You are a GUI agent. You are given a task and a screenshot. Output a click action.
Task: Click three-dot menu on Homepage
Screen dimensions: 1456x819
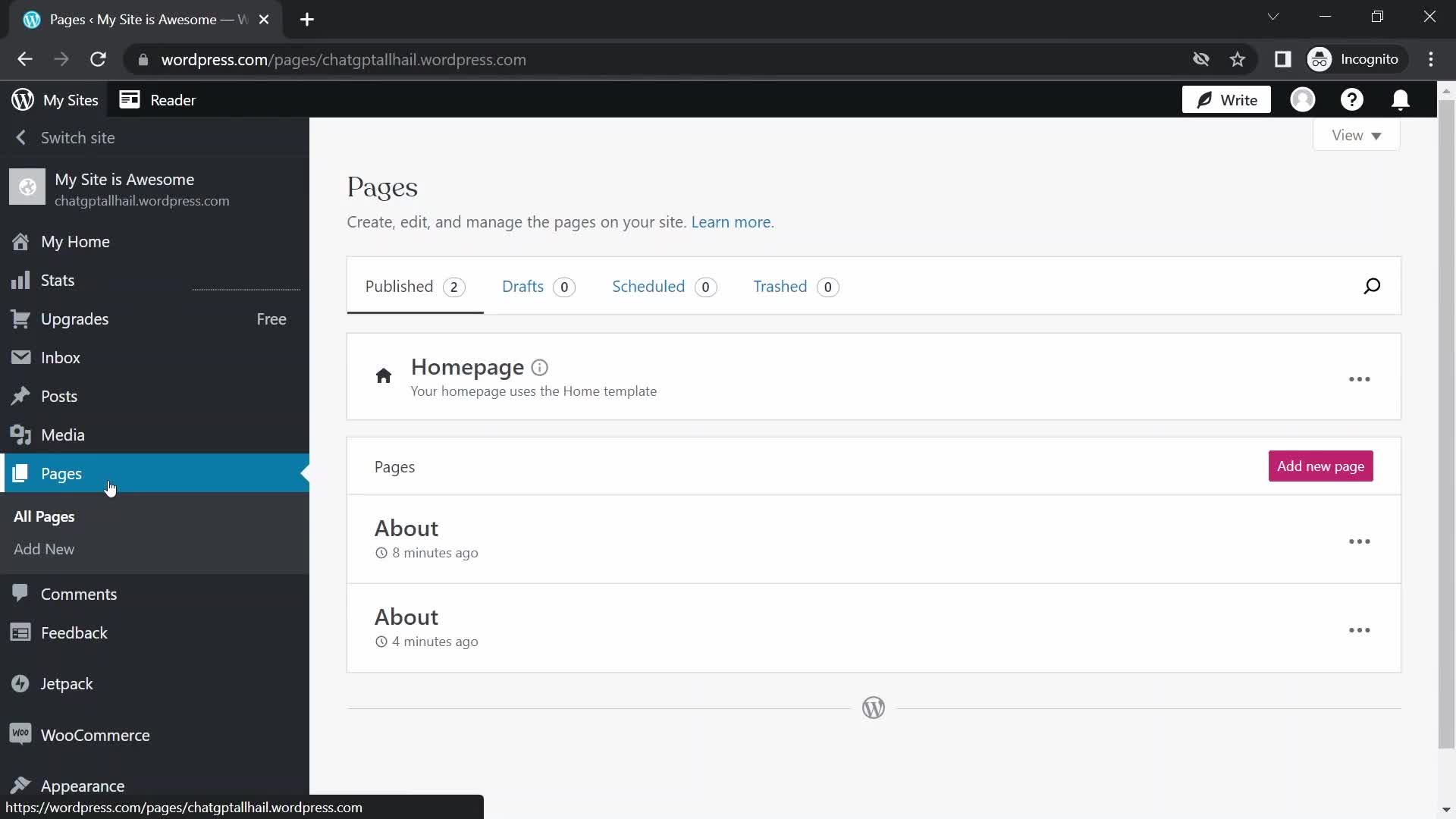point(1360,379)
